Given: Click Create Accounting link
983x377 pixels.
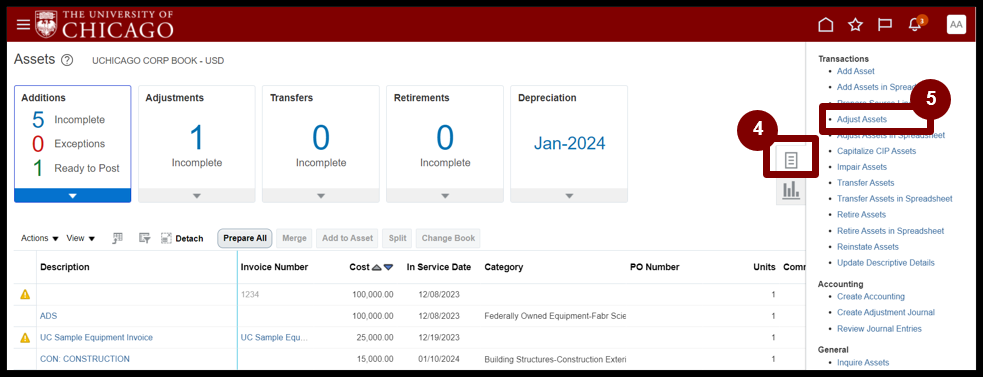Looking at the screenshot, I should pyautogui.click(x=871, y=296).
